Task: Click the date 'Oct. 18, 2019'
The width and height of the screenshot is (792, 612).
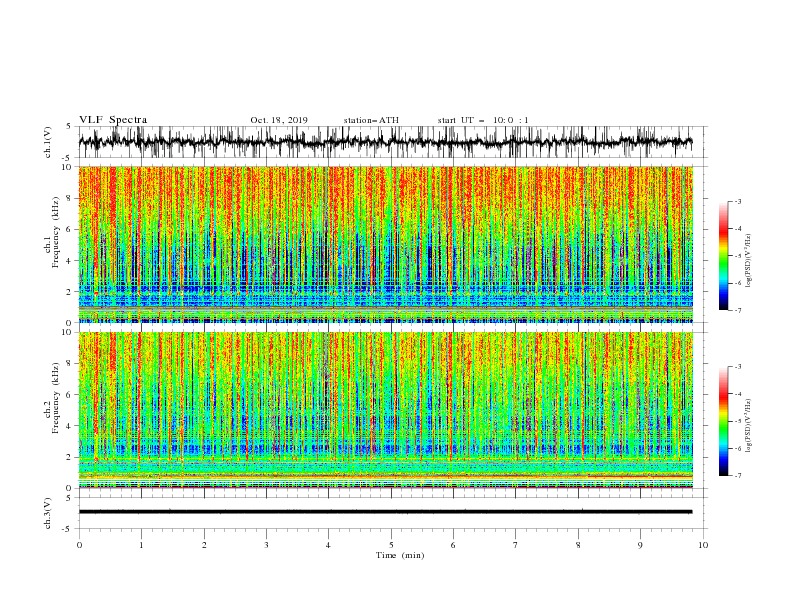Action: point(279,120)
